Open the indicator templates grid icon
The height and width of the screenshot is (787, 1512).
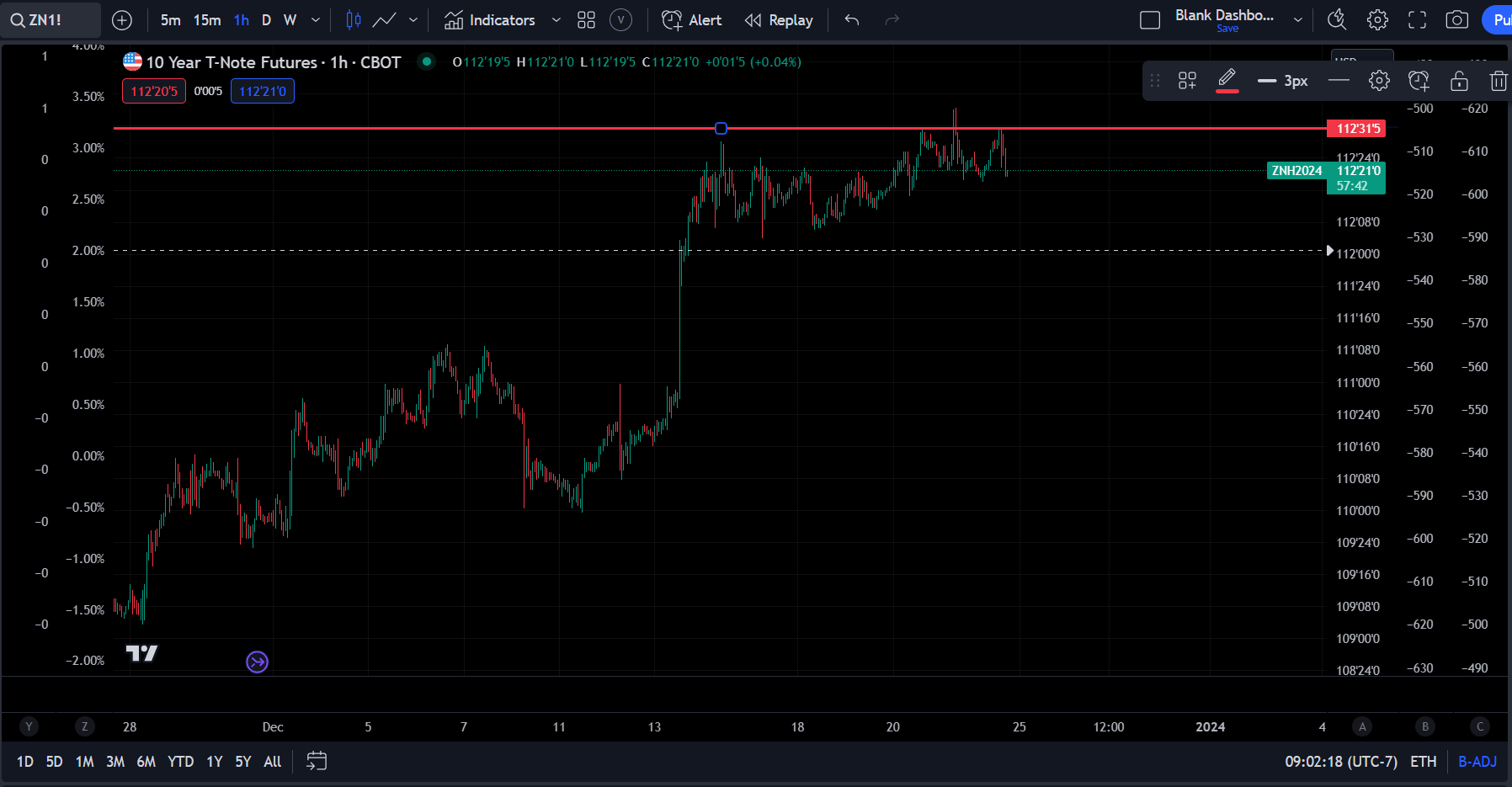pyautogui.click(x=587, y=20)
